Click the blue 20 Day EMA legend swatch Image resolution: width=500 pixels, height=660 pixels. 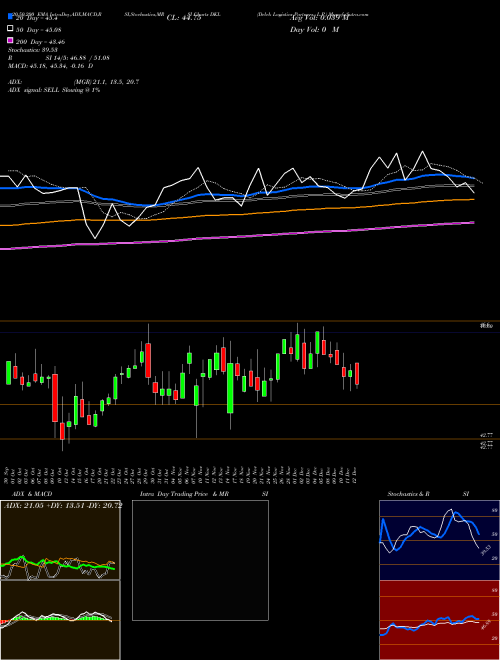[x=10, y=17]
